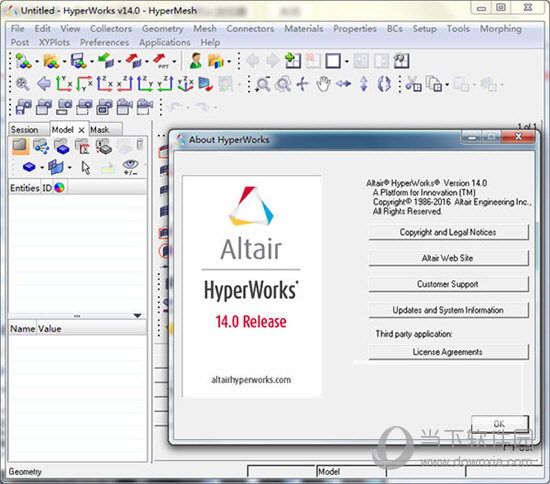Screen dimensions: 550x484
Task: Switch to the Component View icon in the browser
Action: pos(62,146)
